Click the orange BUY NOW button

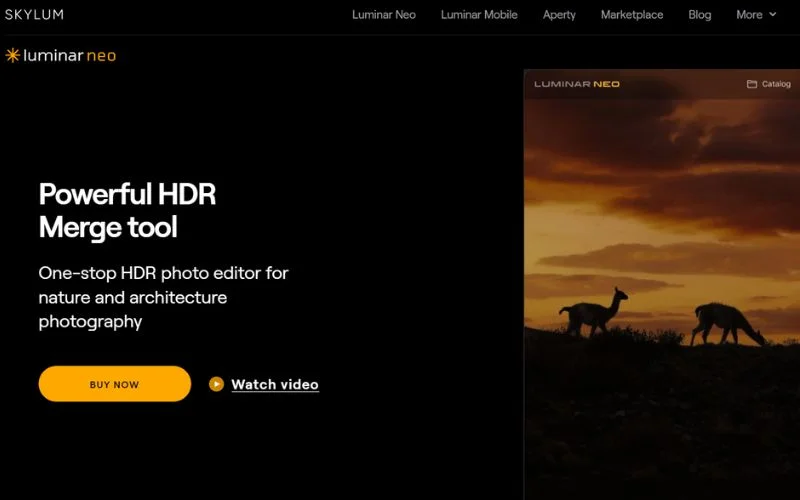[x=114, y=384]
